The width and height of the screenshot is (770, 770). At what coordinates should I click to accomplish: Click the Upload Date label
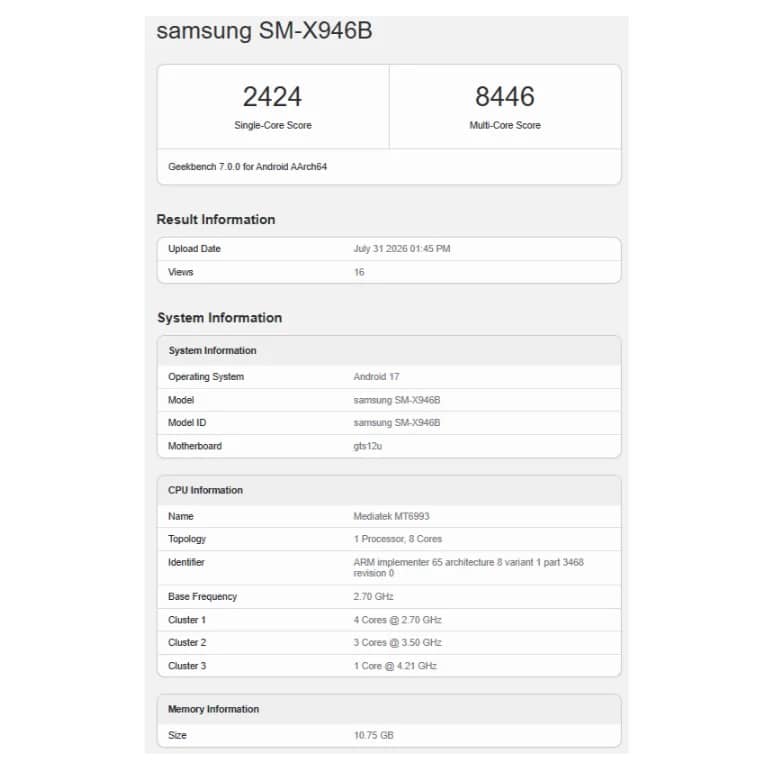click(x=194, y=249)
